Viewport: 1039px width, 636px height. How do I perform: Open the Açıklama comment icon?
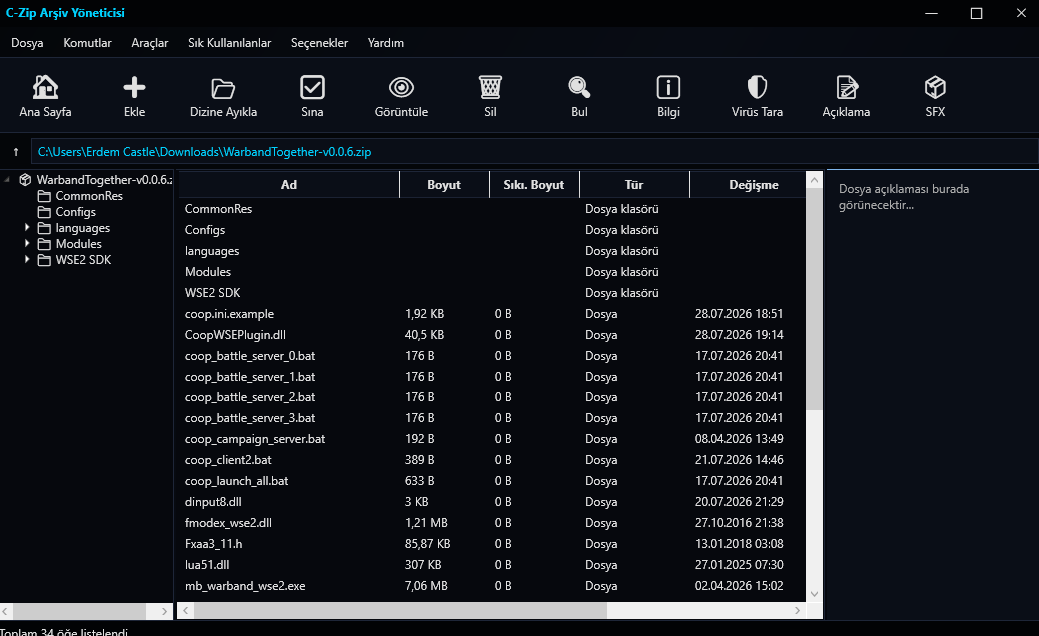point(847,87)
